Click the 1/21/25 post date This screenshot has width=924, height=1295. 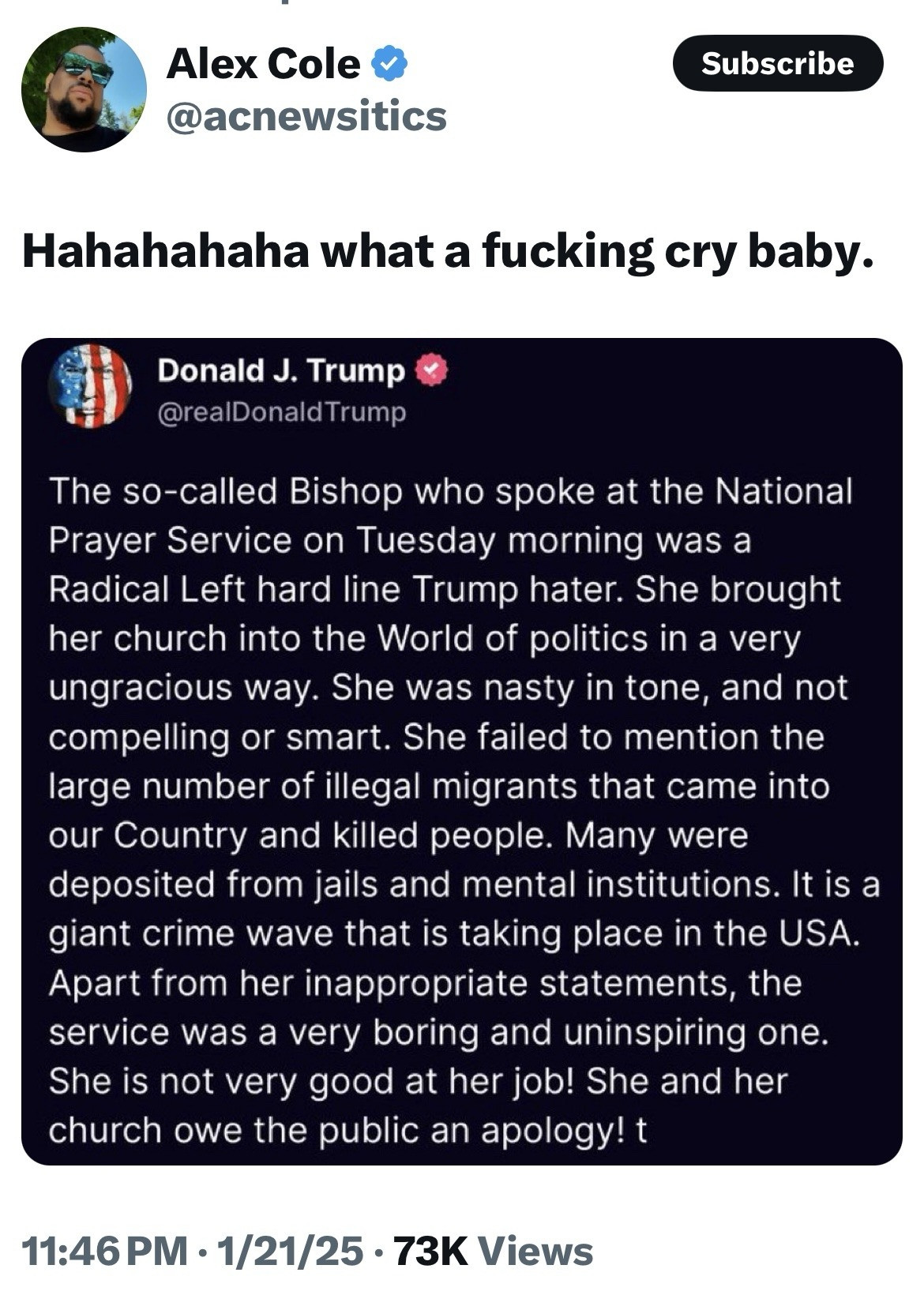[x=291, y=1252]
